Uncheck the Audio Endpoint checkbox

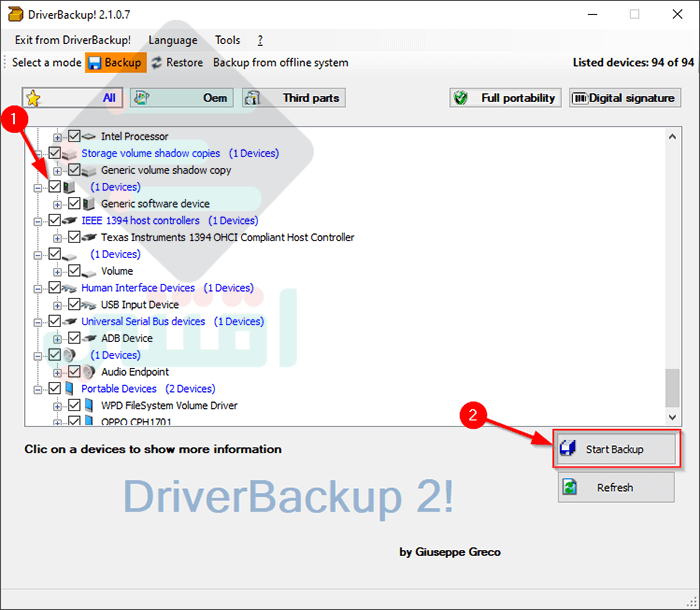[74, 372]
